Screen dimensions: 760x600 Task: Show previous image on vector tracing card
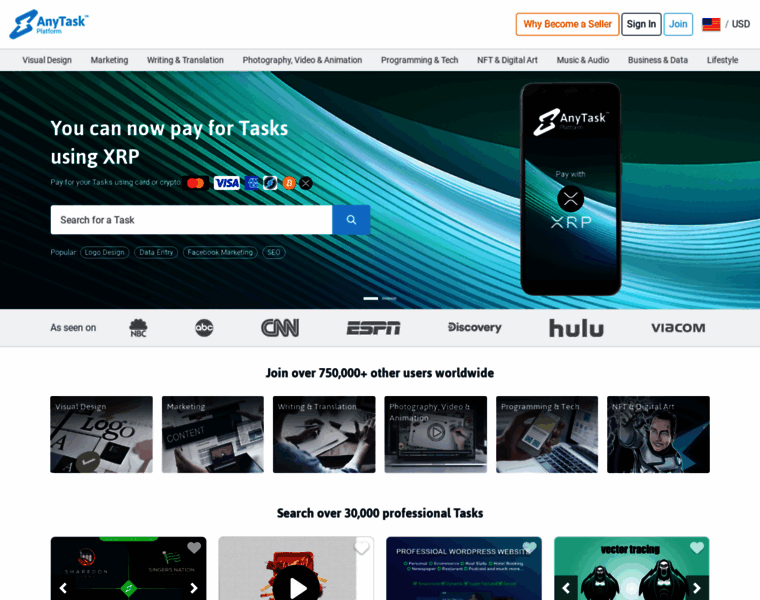click(566, 588)
